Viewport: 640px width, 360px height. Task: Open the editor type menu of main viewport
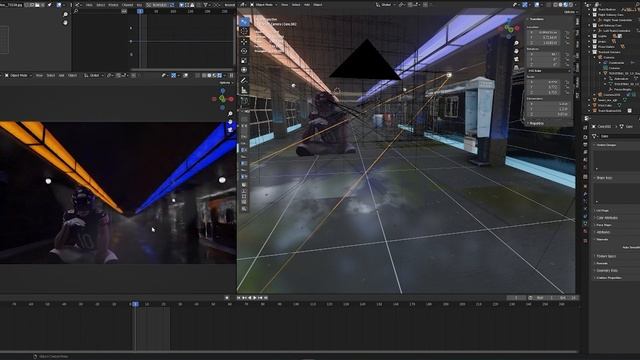pos(244,4)
